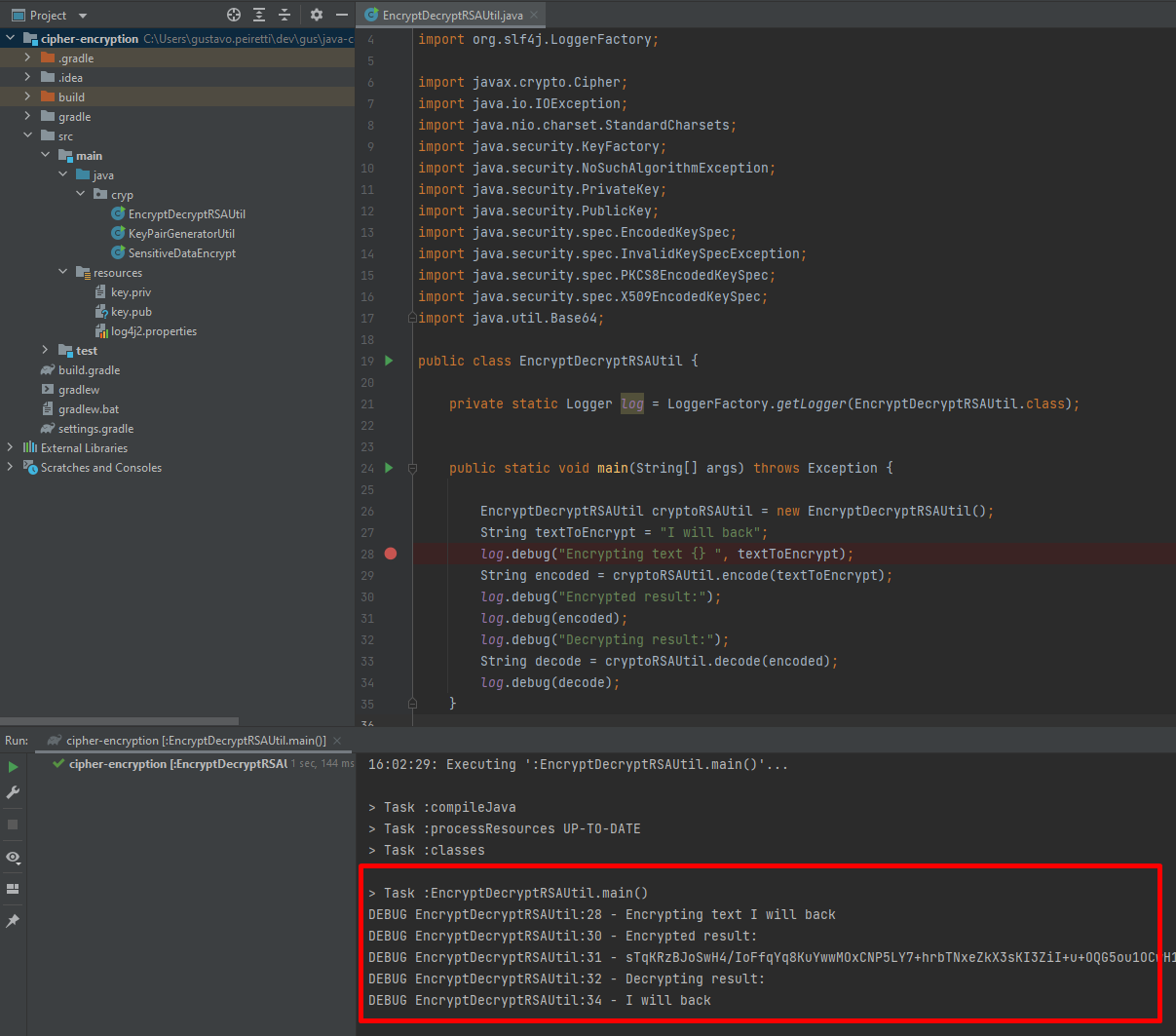1176x1036 pixels.
Task: Click line number 30 in the gutter
Action: (x=367, y=596)
